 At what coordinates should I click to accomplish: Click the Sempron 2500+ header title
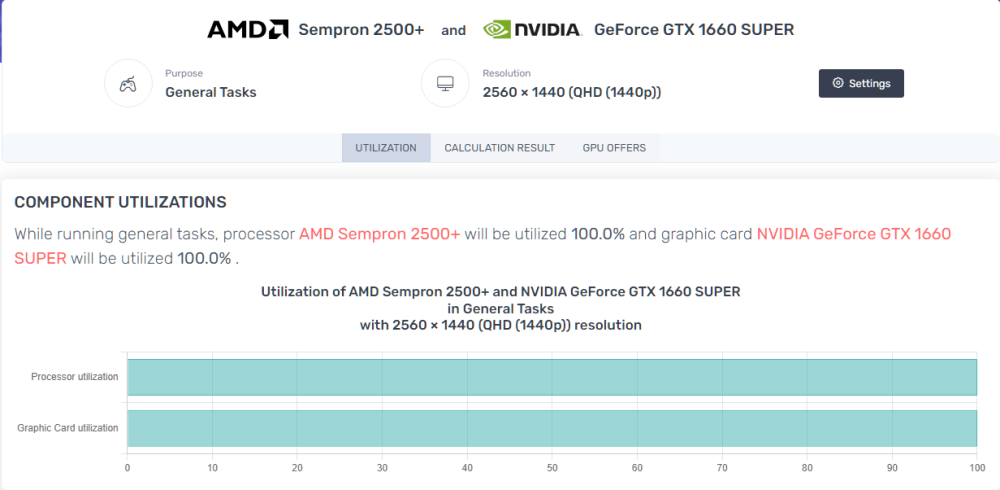pyautogui.click(x=361, y=30)
